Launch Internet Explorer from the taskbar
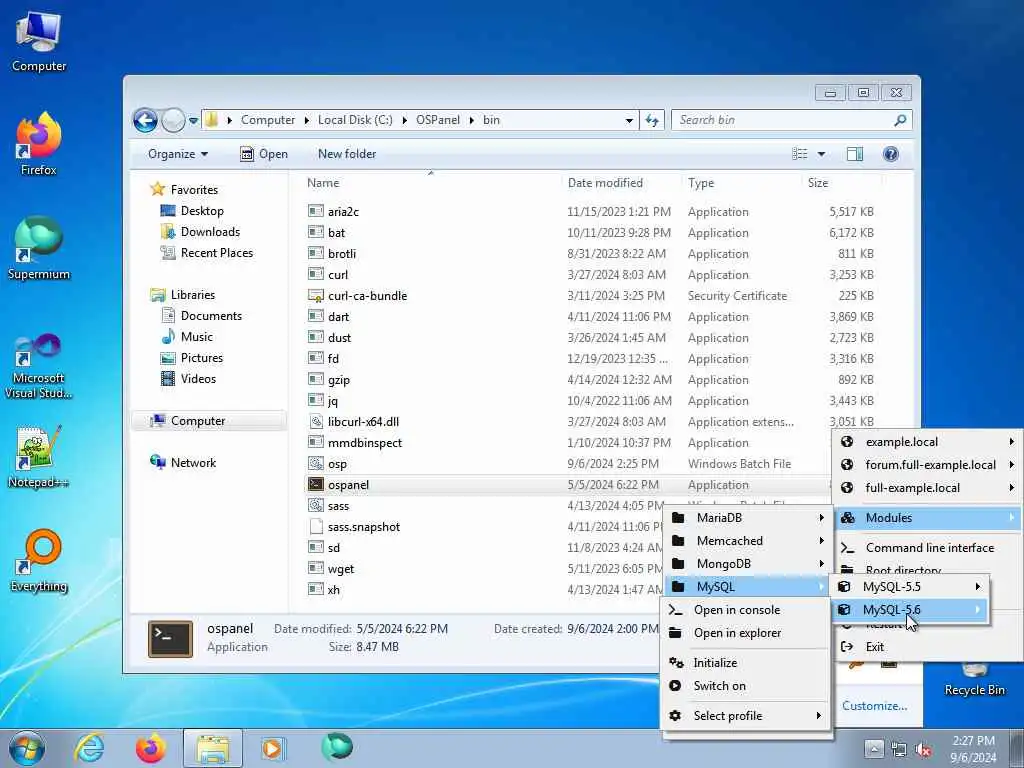The image size is (1024, 768). tap(89, 748)
